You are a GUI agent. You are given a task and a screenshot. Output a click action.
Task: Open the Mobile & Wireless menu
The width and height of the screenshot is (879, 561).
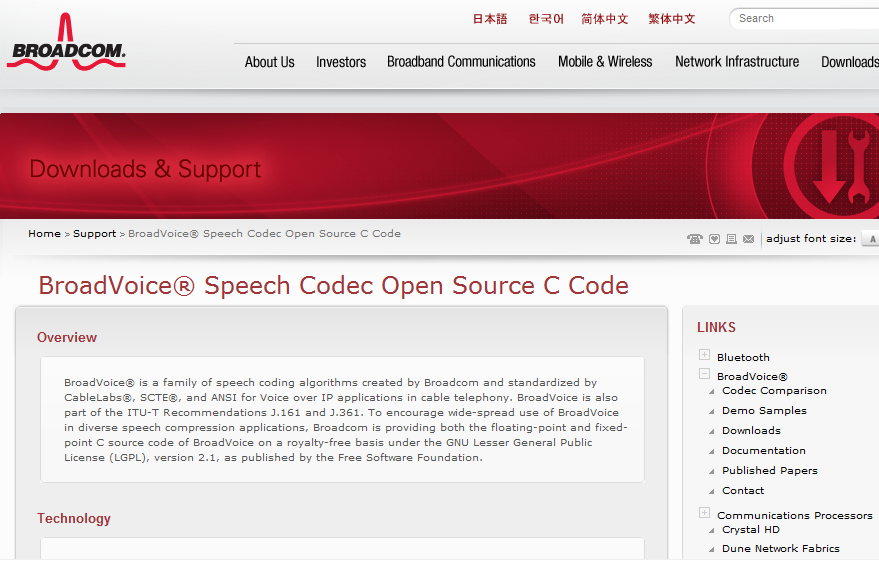pos(605,62)
